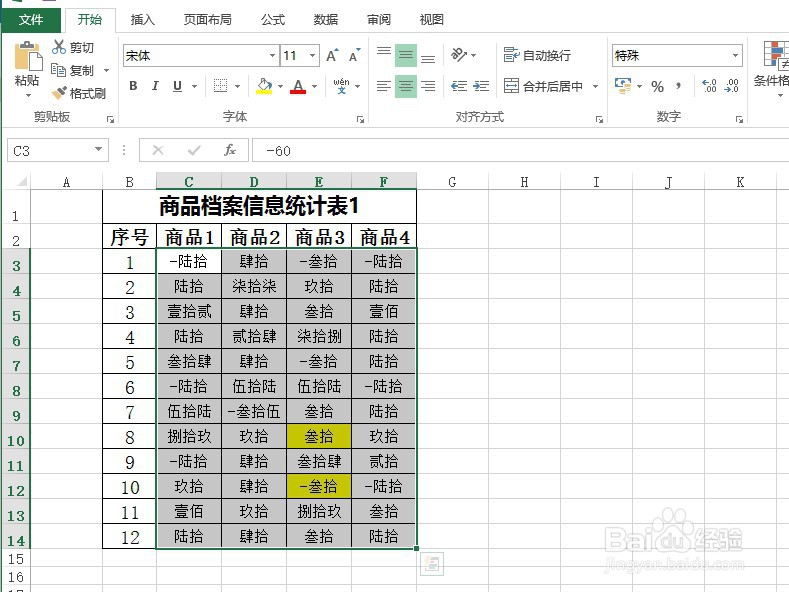Click the text orientation icon
789x592 pixels.
click(x=459, y=54)
